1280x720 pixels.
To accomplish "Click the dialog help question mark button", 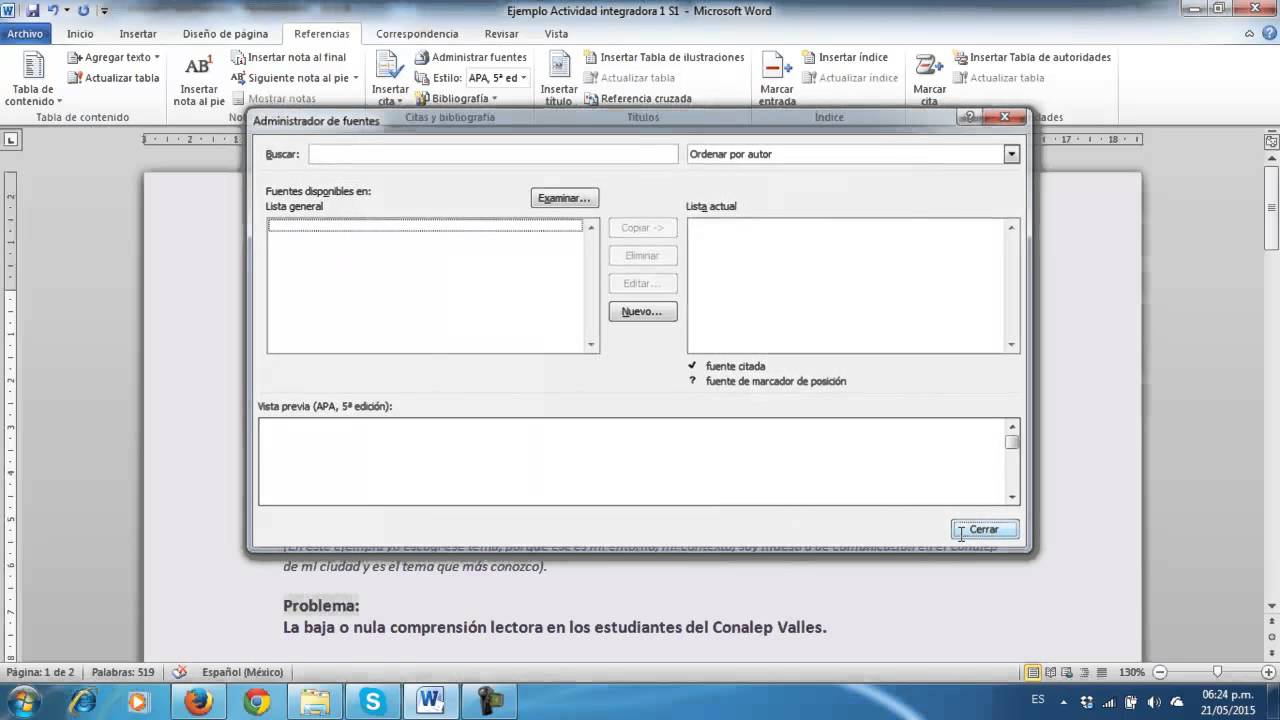I will coord(969,117).
